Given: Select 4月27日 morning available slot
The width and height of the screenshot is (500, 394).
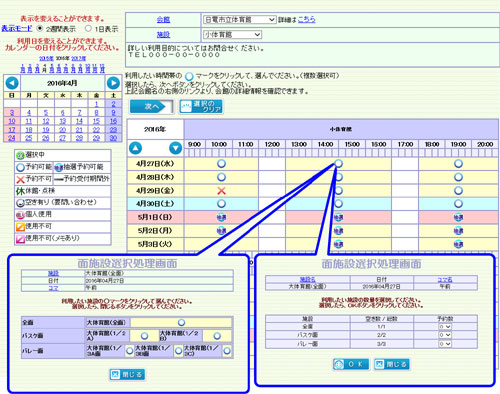Looking at the screenshot, I should tap(221, 164).
